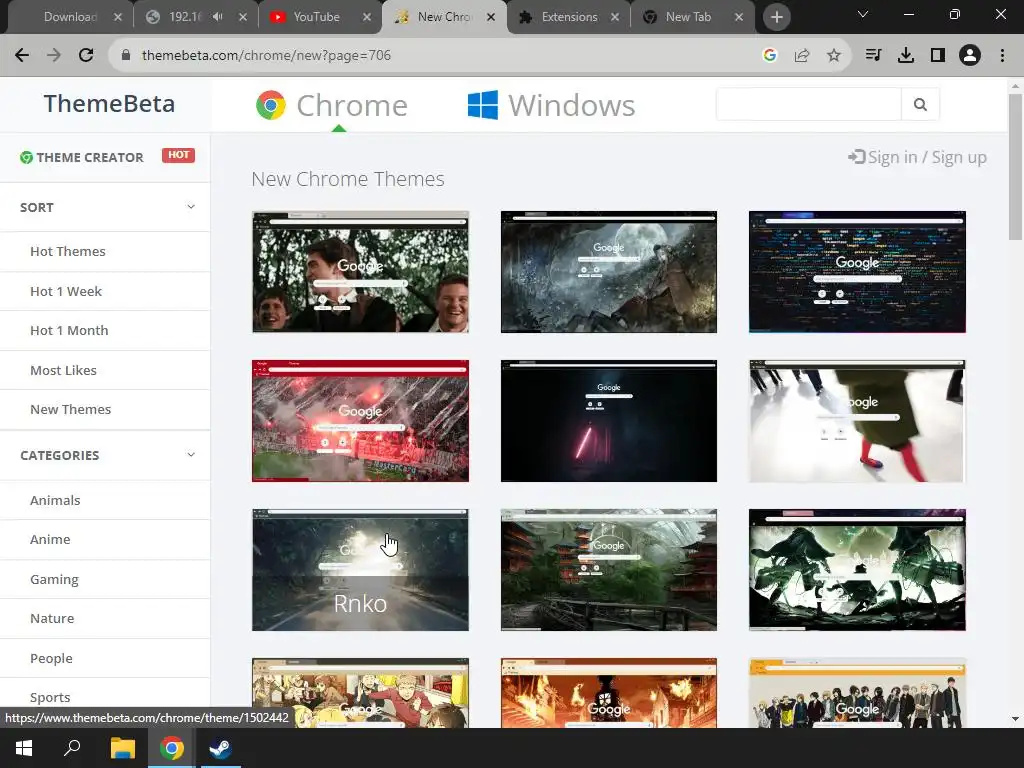Open the red stockings walking theme

coord(857,421)
